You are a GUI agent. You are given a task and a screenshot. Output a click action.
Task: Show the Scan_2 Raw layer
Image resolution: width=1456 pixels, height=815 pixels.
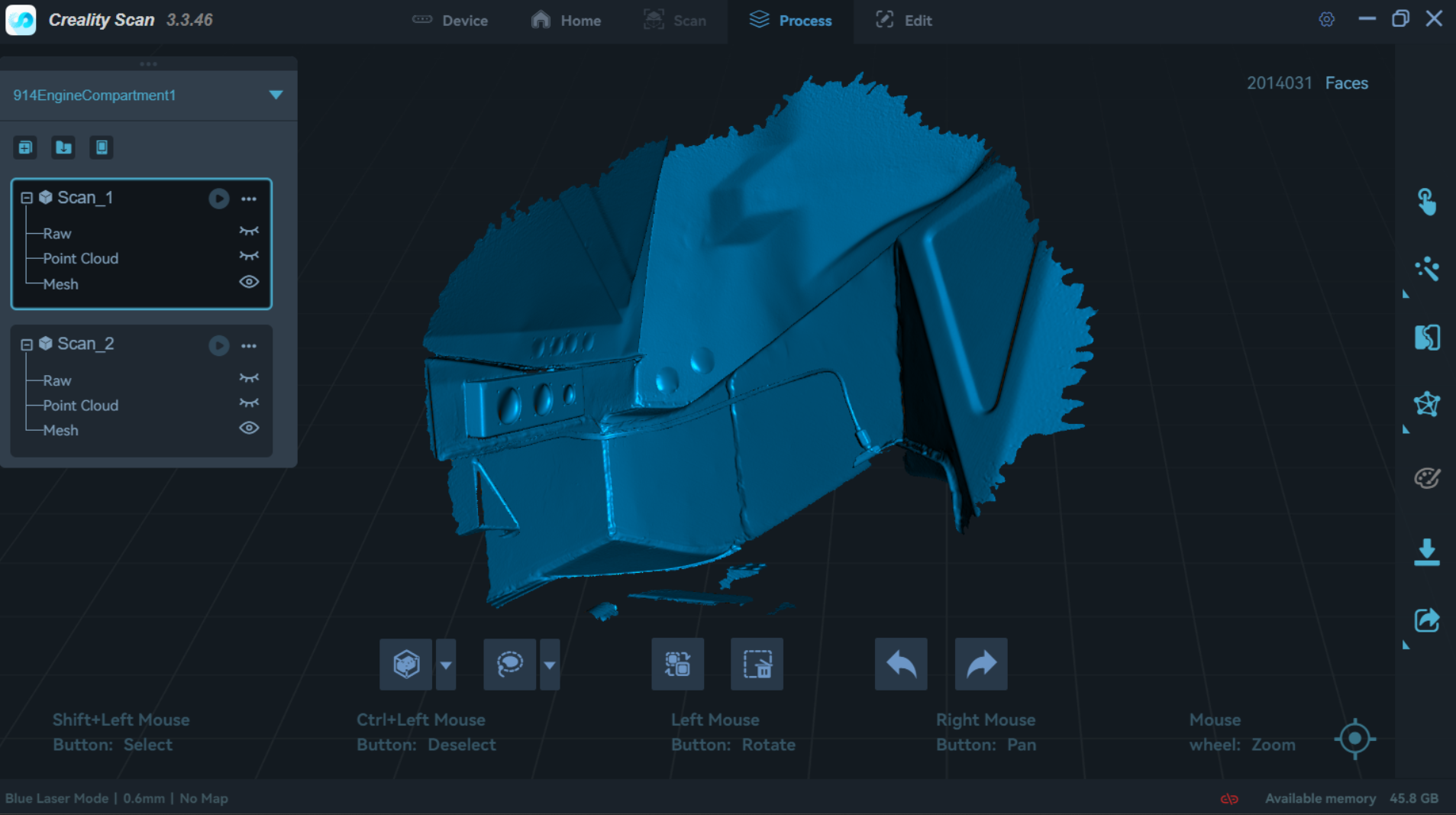coord(249,379)
